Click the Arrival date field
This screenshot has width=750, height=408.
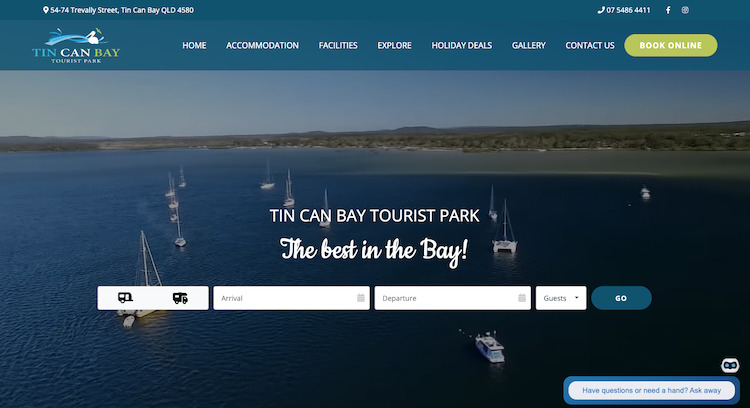[x=291, y=298]
